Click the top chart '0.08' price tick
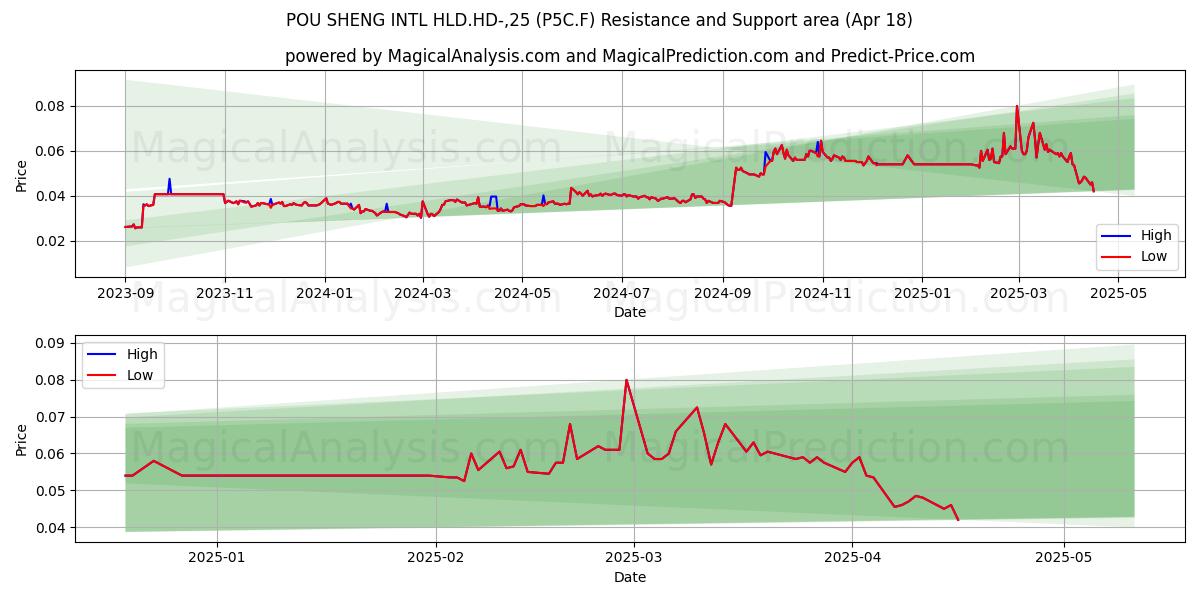 [50, 106]
